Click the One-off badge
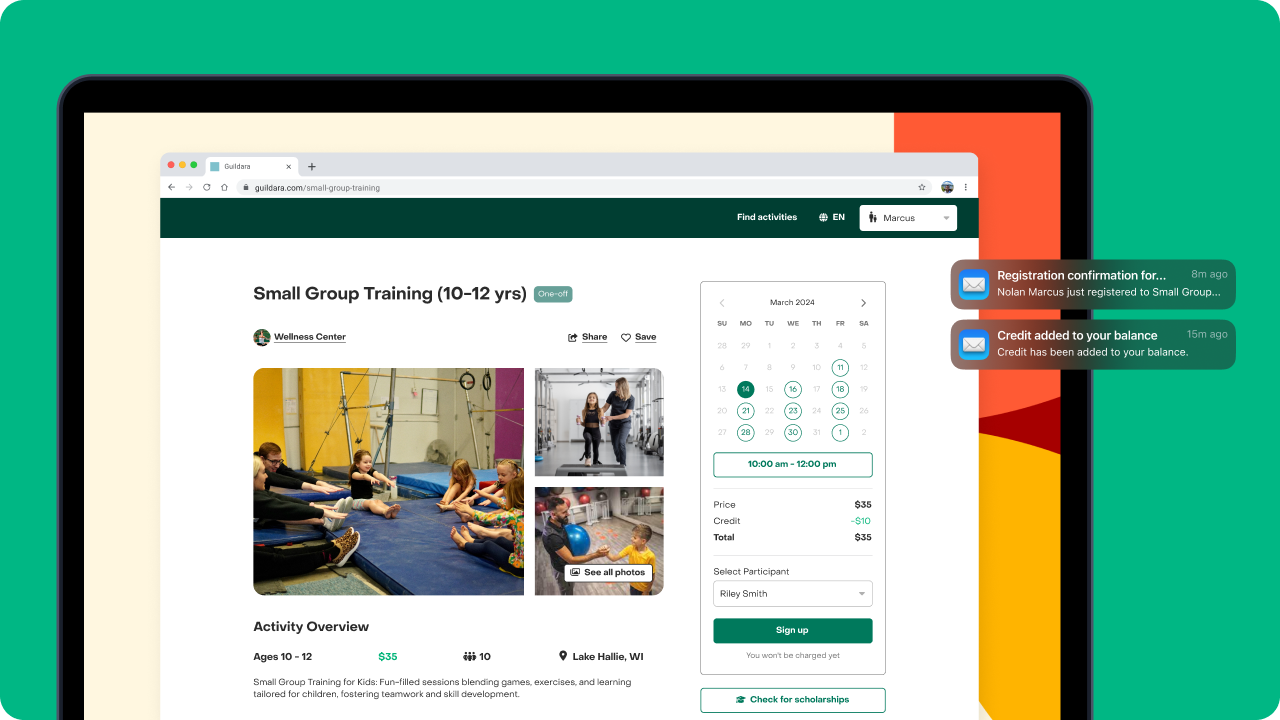Viewport: 1280px width, 720px height. [553, 294]
